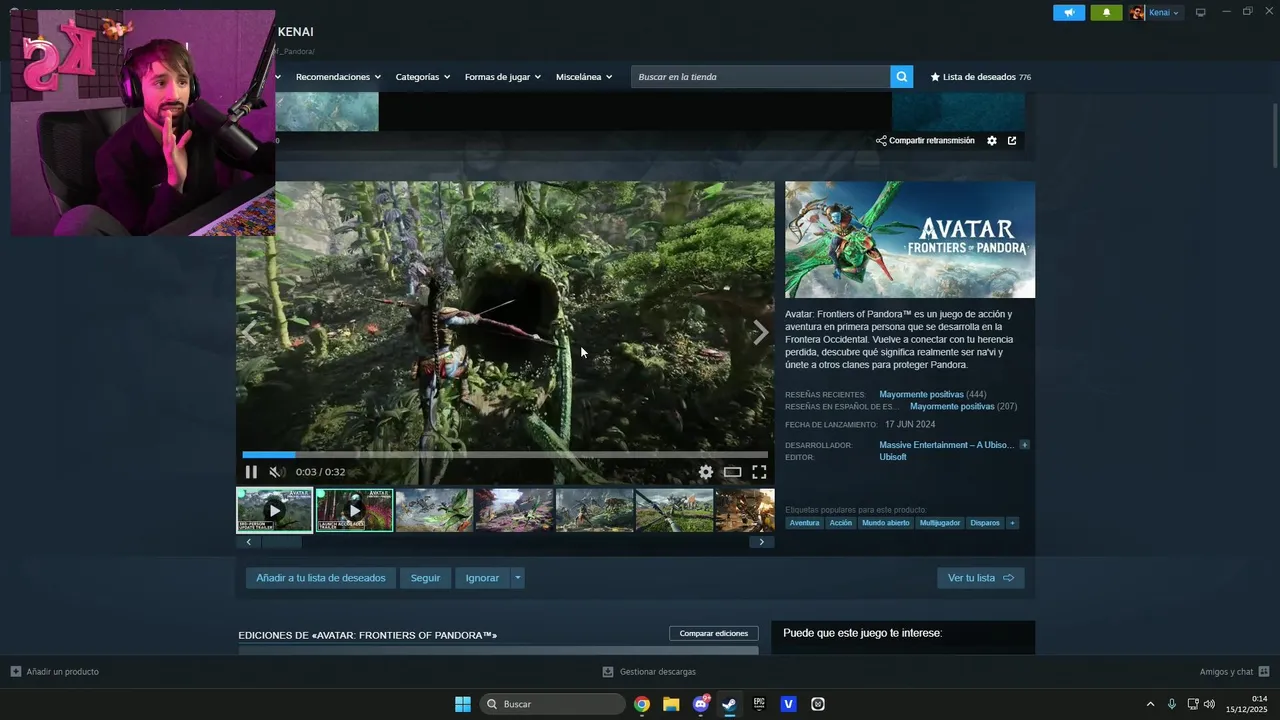Open recent reviews Mayormente positivas link
1280x720 pixels.
pos(921,395)
